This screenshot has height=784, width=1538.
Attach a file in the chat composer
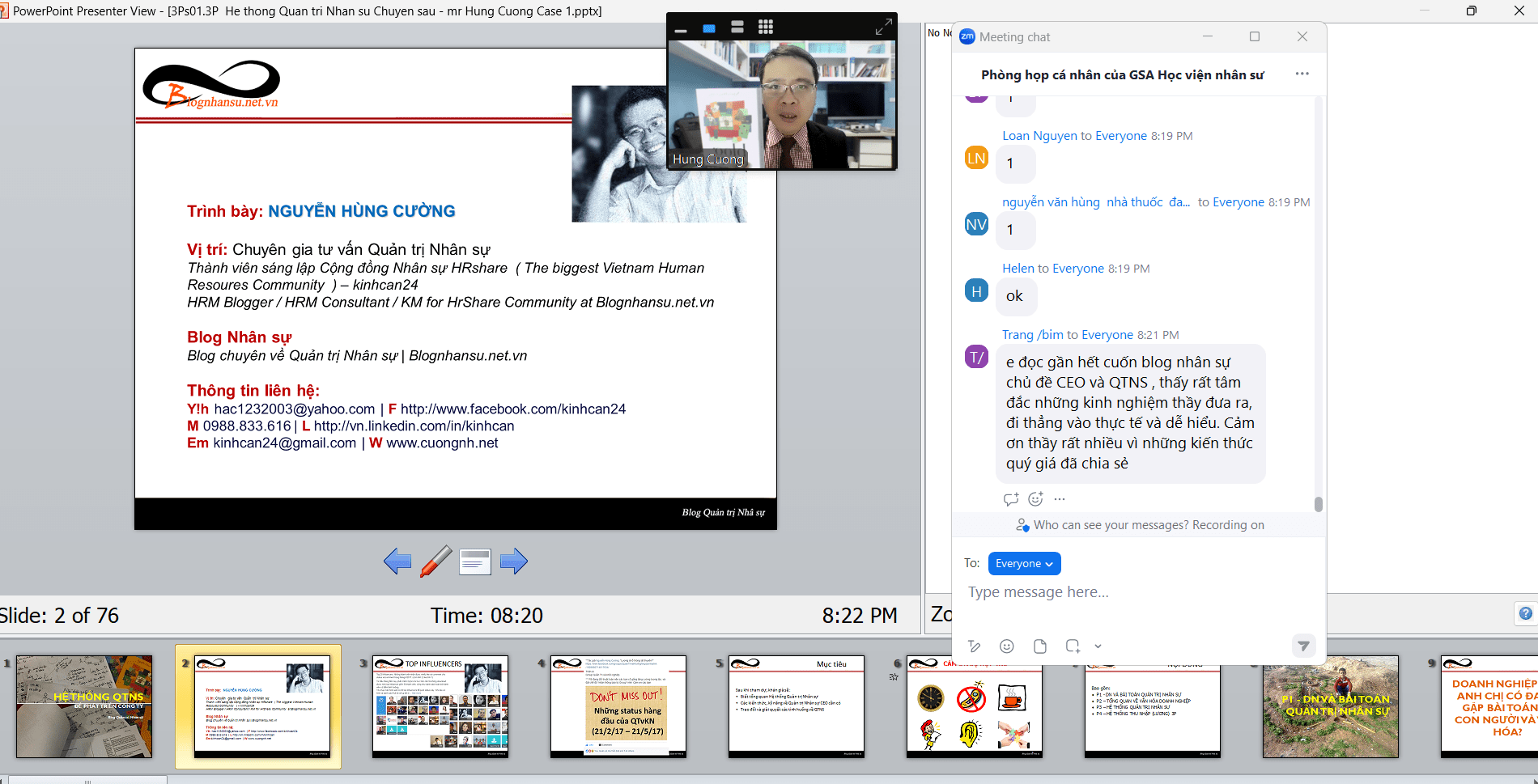[1040, 646]
